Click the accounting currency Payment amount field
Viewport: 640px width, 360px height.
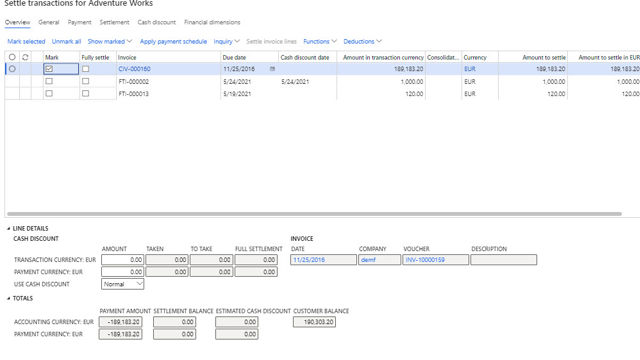pyautogui.click(x=120, y=322)
